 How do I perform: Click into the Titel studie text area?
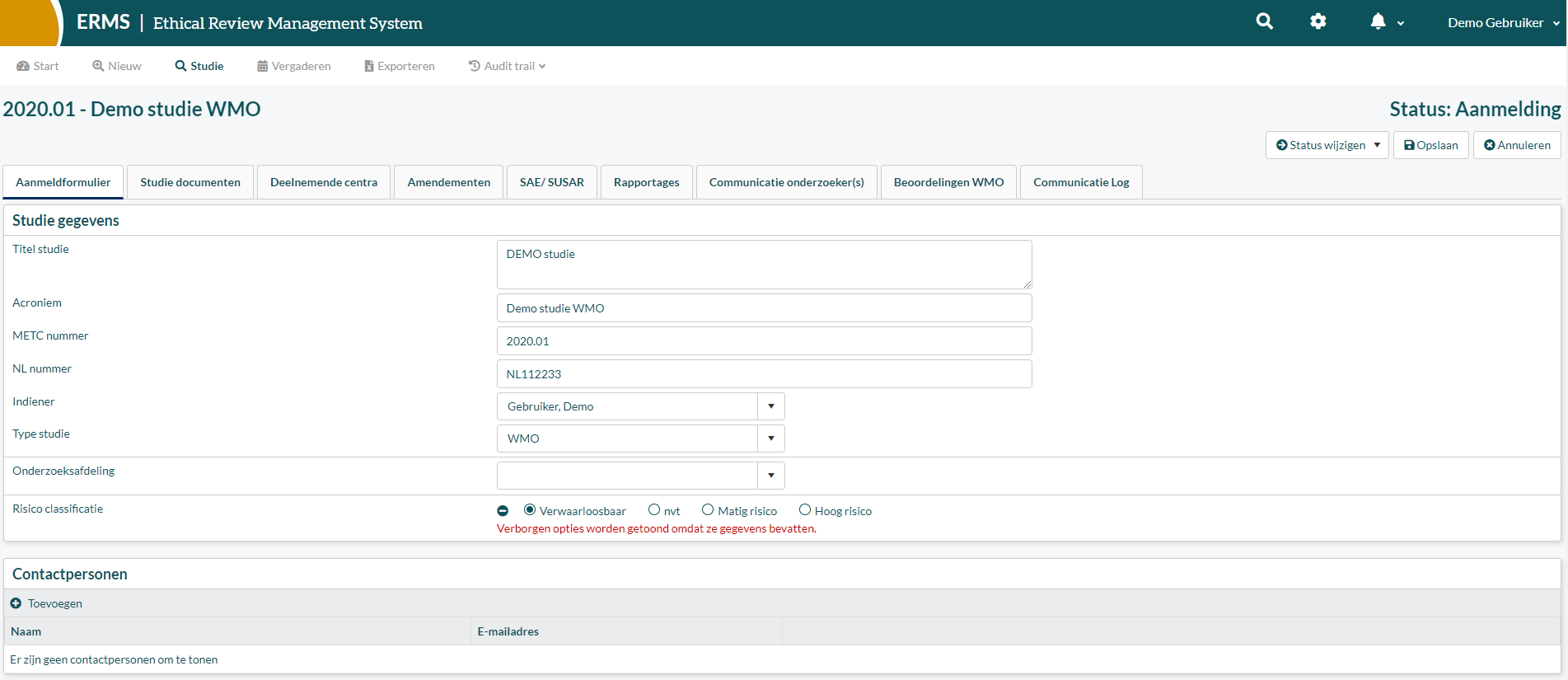(765, 265)
